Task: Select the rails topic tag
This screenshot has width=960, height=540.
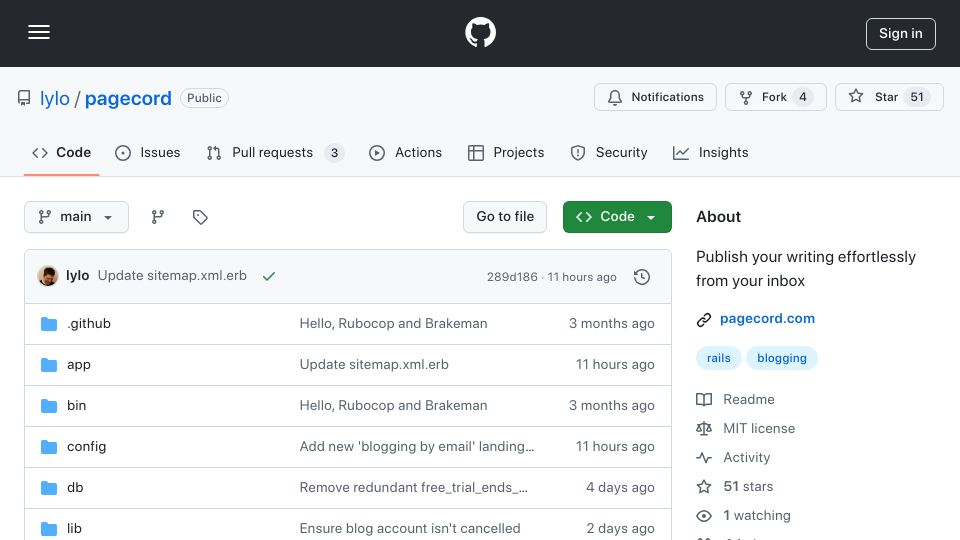Action: tap(718, 358)
